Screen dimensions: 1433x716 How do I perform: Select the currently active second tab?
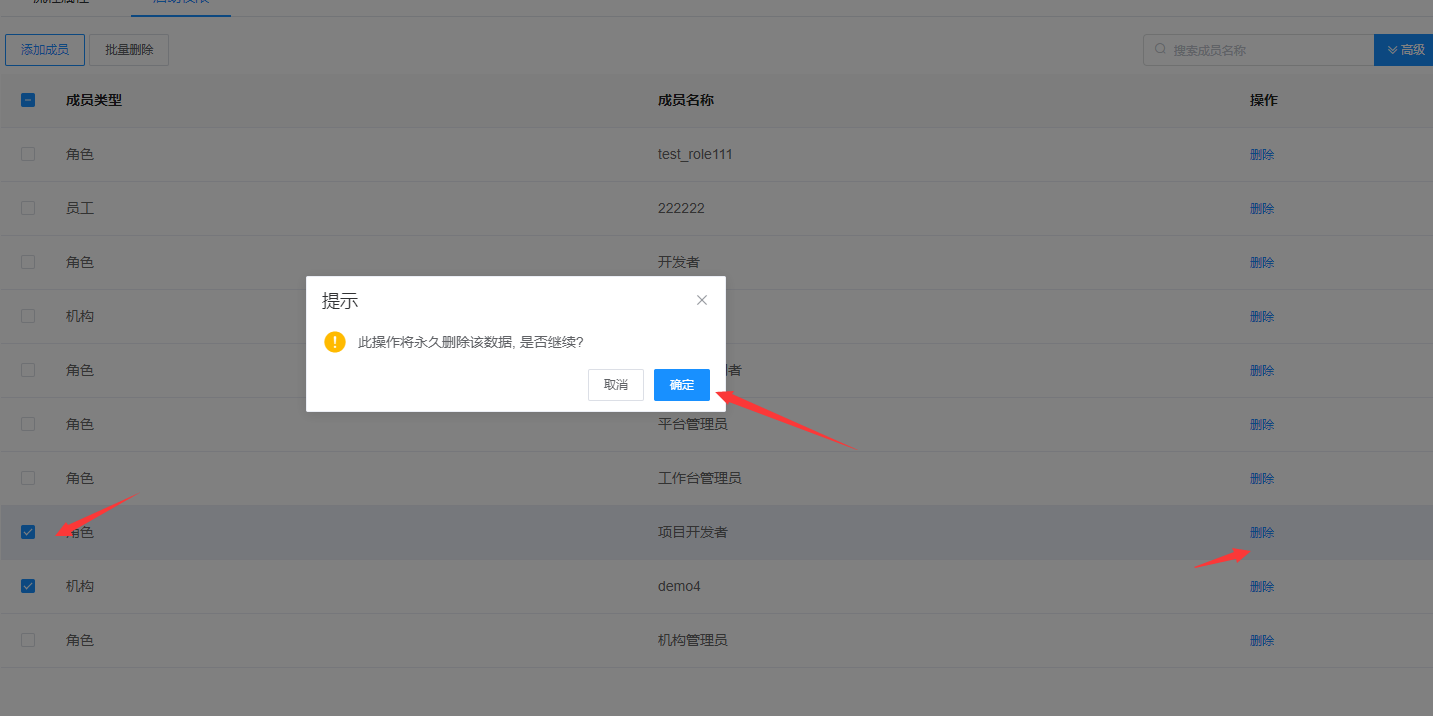click(180, 4)
